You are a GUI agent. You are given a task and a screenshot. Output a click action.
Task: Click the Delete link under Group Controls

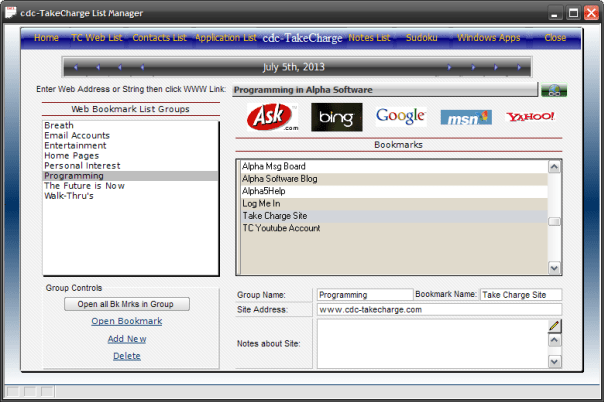(x=127, y=356)
